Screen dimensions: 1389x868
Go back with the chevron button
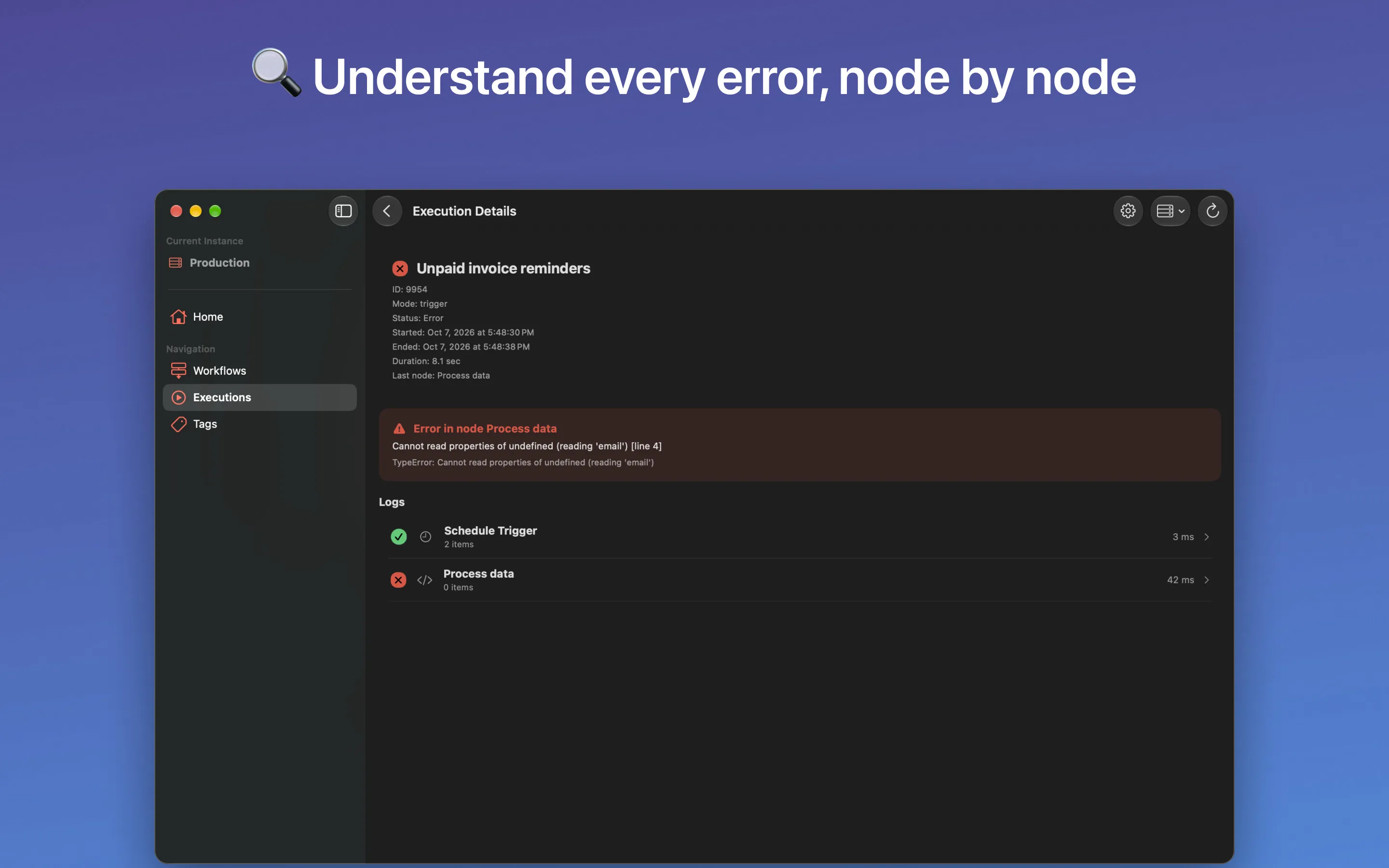pyautogui.click(x=387, y=211)
